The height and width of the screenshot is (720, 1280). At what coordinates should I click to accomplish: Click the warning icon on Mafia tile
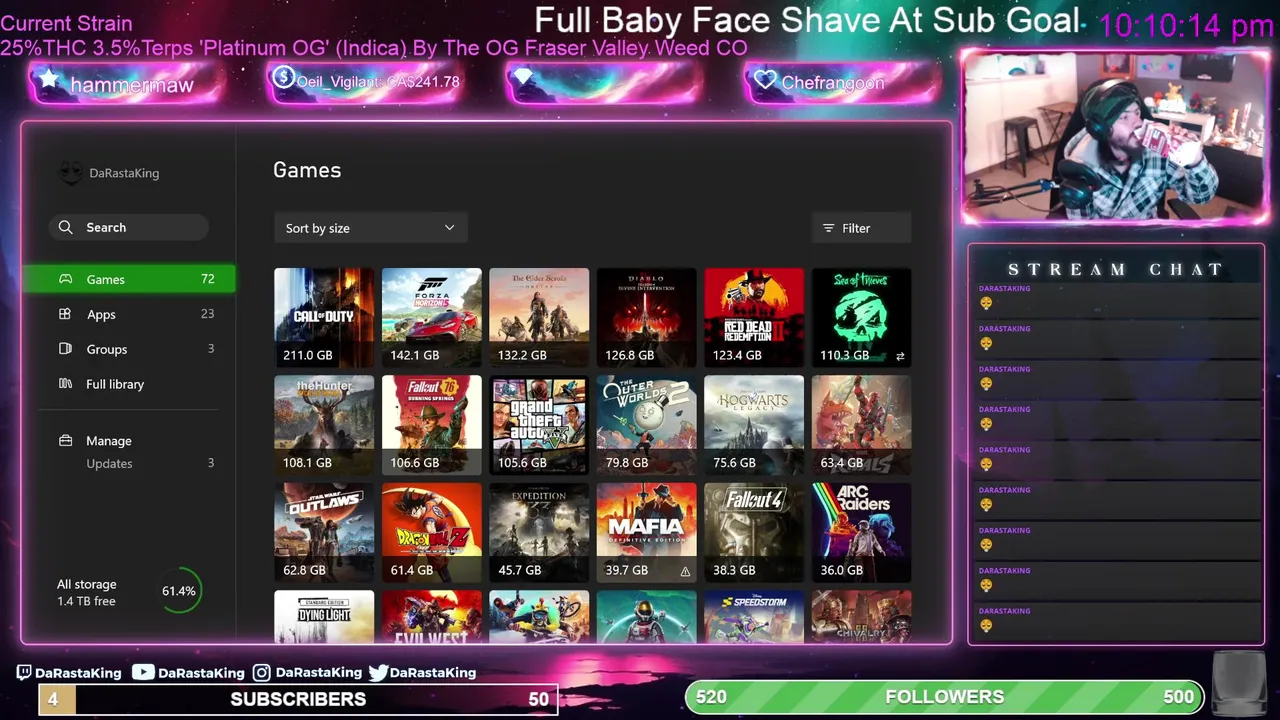point(685,571)
